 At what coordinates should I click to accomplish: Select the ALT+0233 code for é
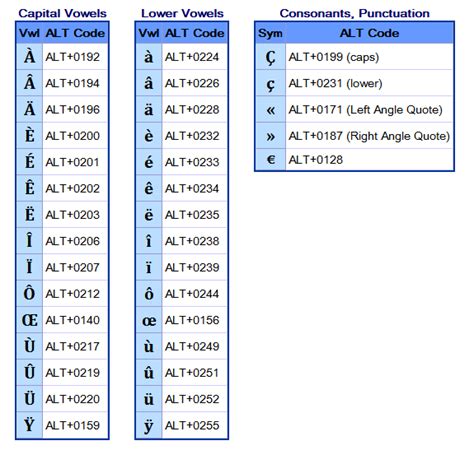pos(194,162)
